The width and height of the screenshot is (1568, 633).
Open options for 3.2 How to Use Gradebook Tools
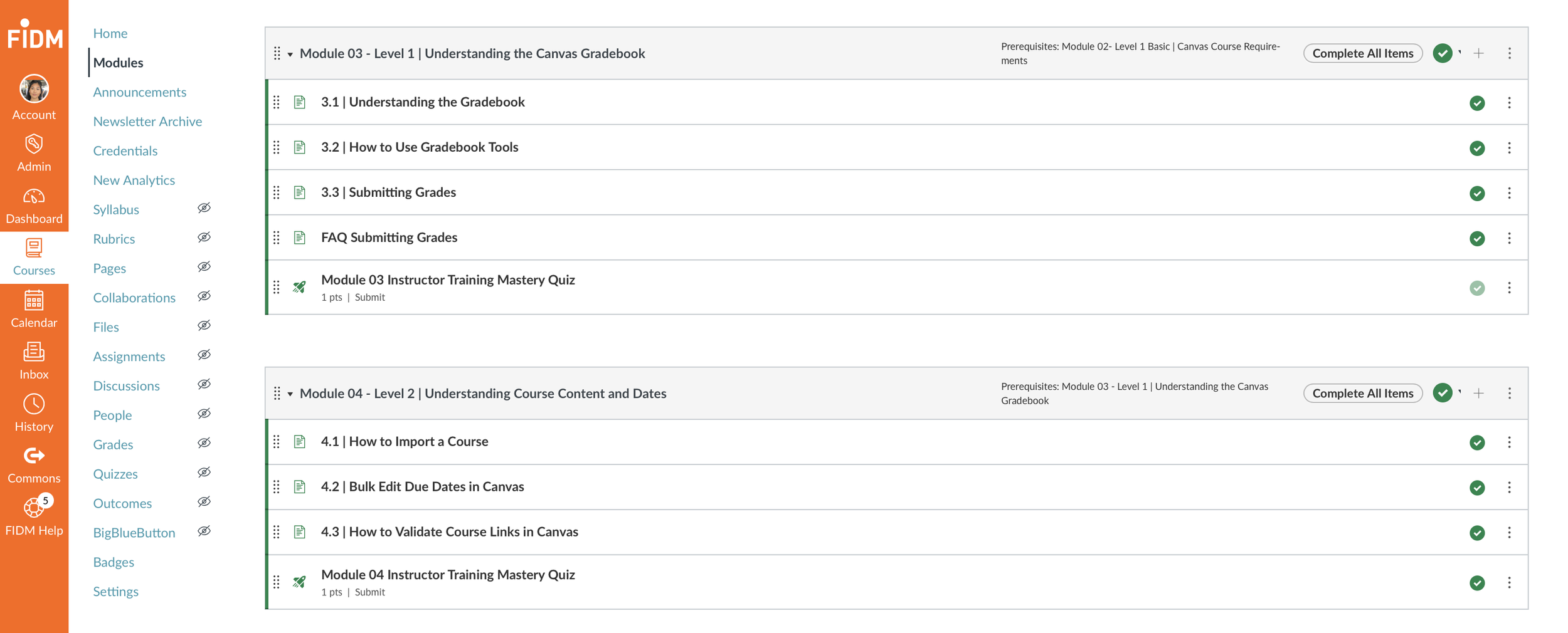click(x=1509, y=148)
